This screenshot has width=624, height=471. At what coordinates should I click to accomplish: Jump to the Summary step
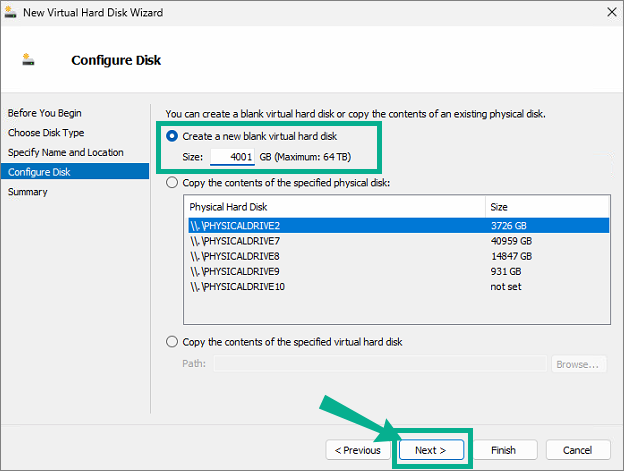tap(27, 192)
